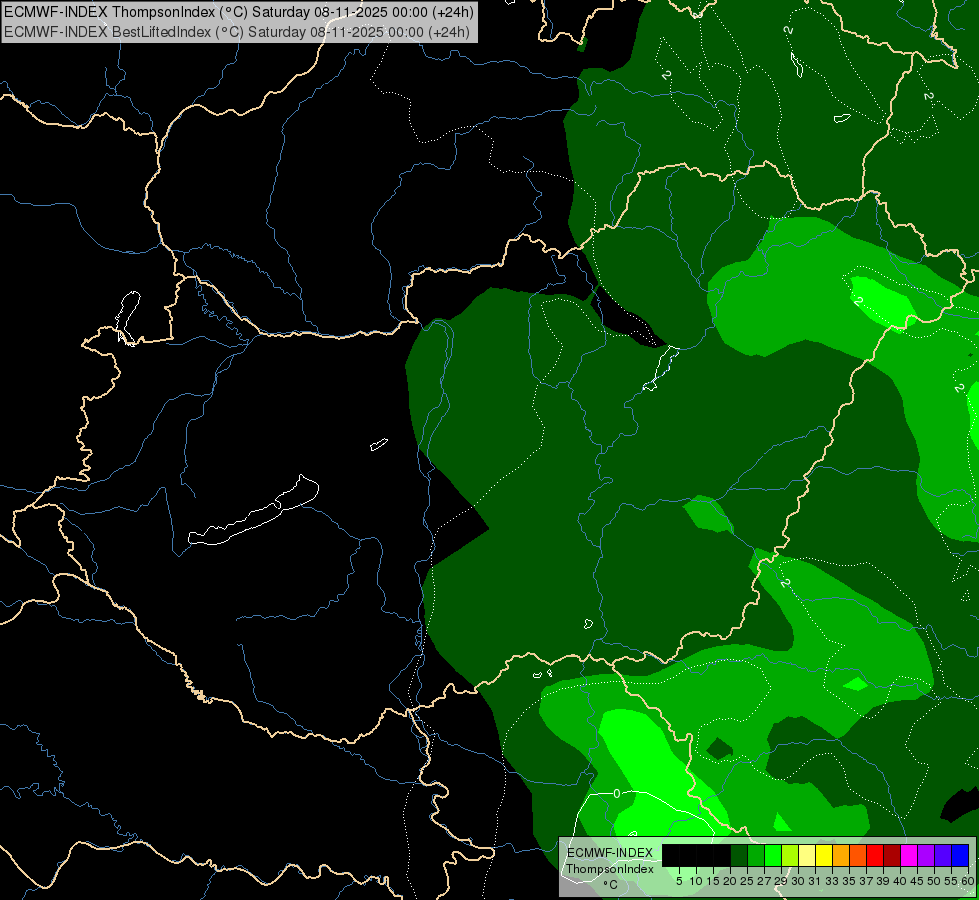Select the blue 55–60 legend swatch

click(959, 855)
